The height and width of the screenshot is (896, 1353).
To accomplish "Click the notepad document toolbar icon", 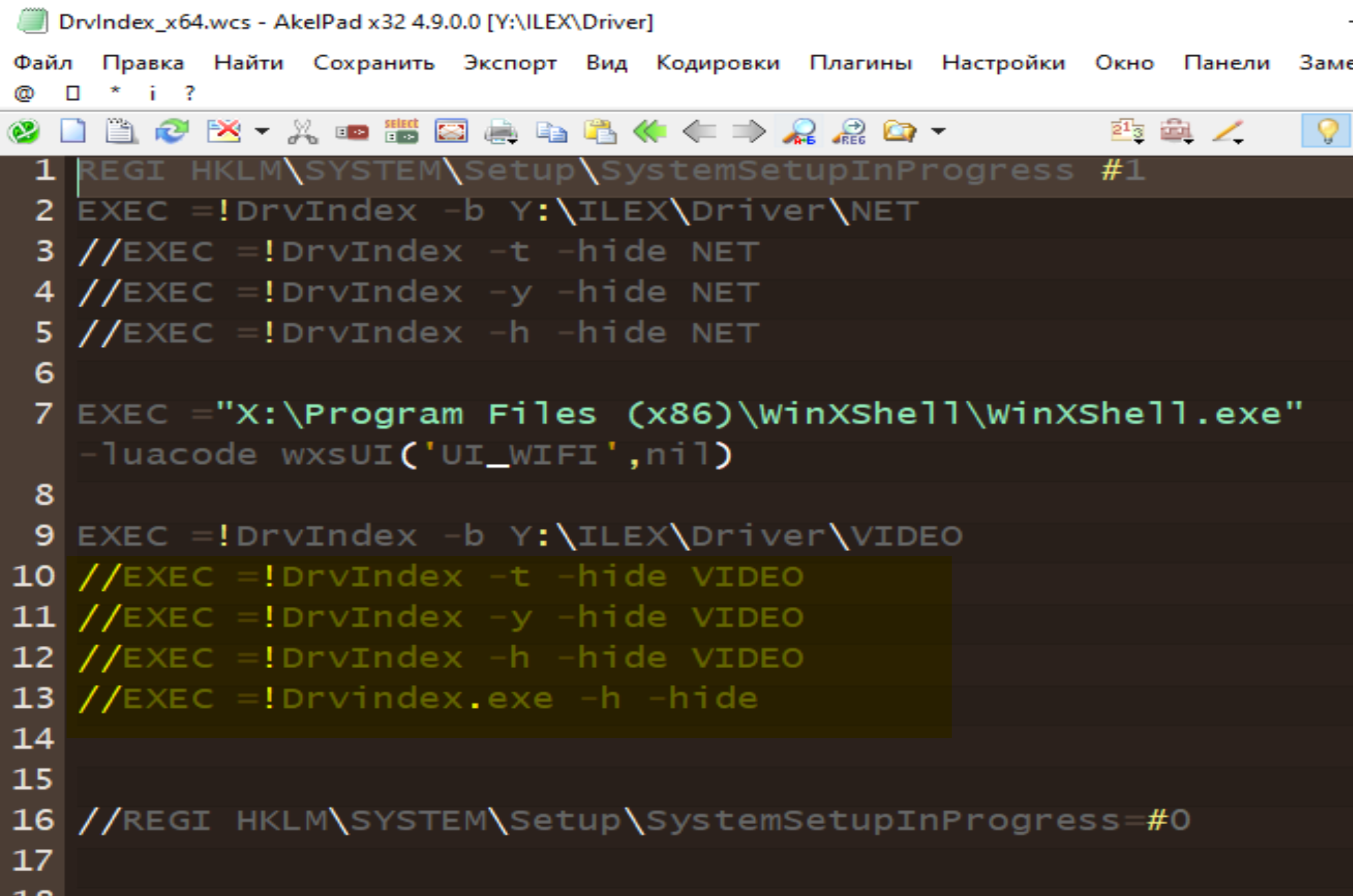I will point(121,131).
